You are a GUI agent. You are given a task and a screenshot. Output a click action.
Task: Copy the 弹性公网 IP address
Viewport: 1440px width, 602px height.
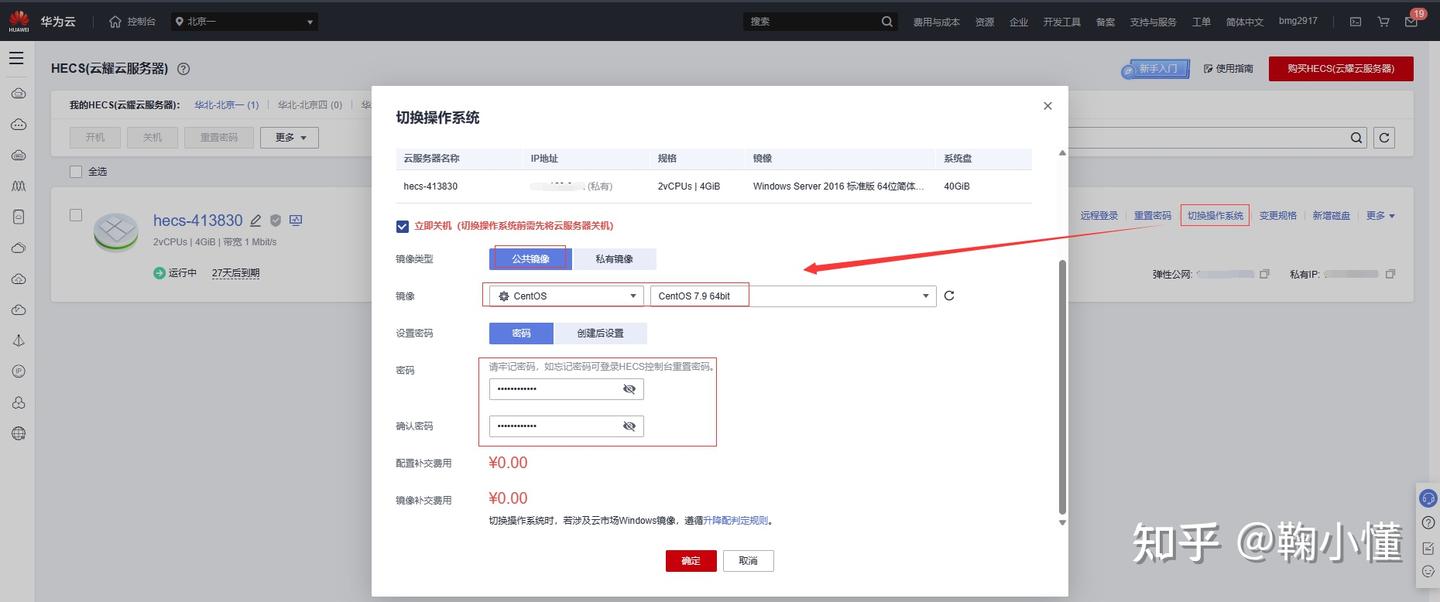click(1264, 274)
